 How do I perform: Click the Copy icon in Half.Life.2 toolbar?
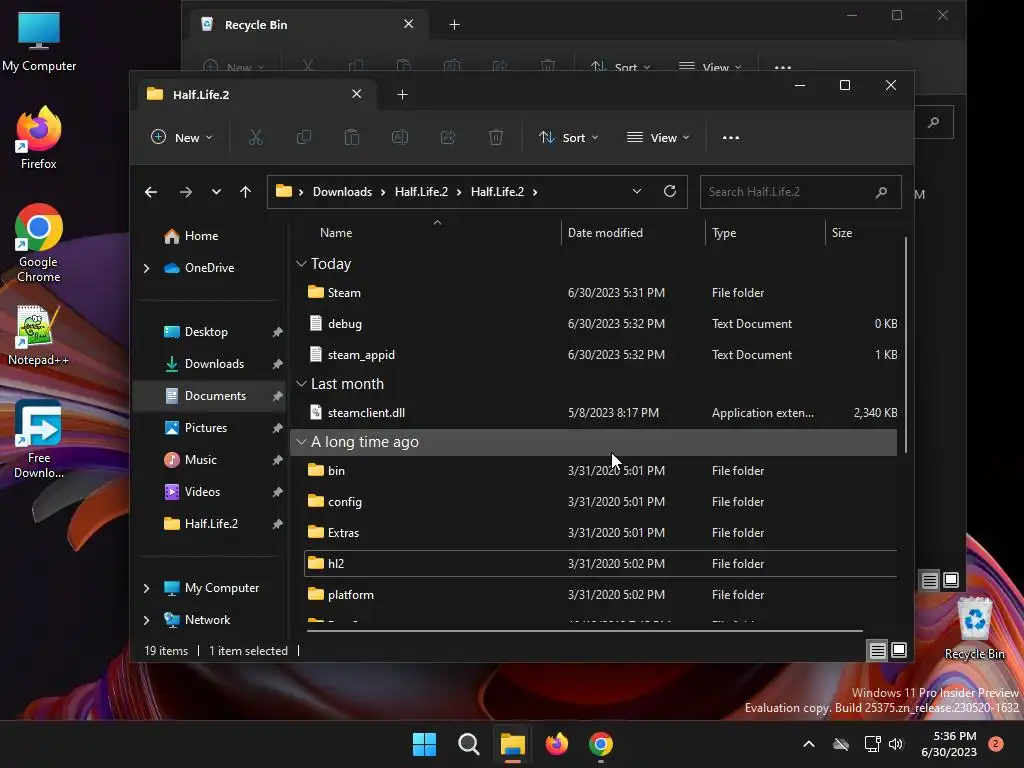point(304,138)
